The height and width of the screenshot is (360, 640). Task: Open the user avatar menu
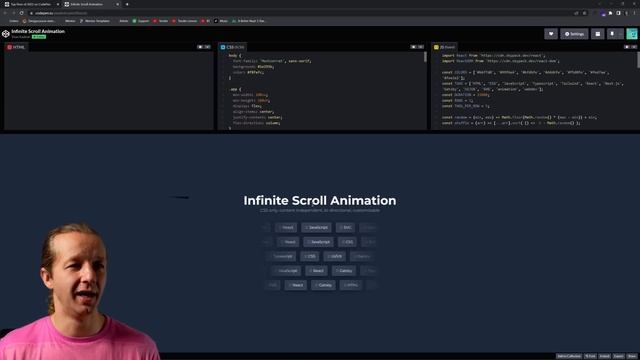632,34
